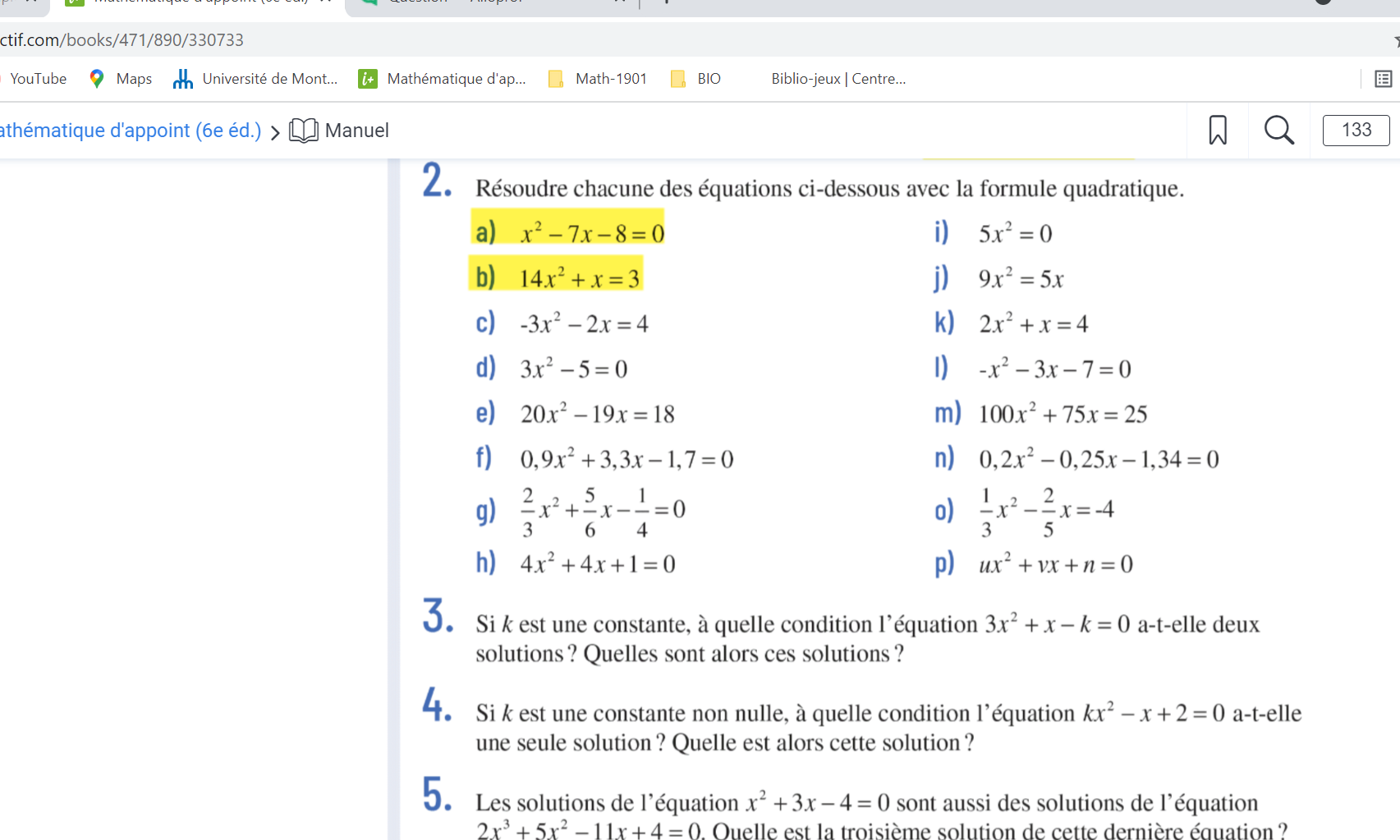This screenshot has width=1400, height=840.
Task: Click the page number field showing 133
Action: point(1356,131)
